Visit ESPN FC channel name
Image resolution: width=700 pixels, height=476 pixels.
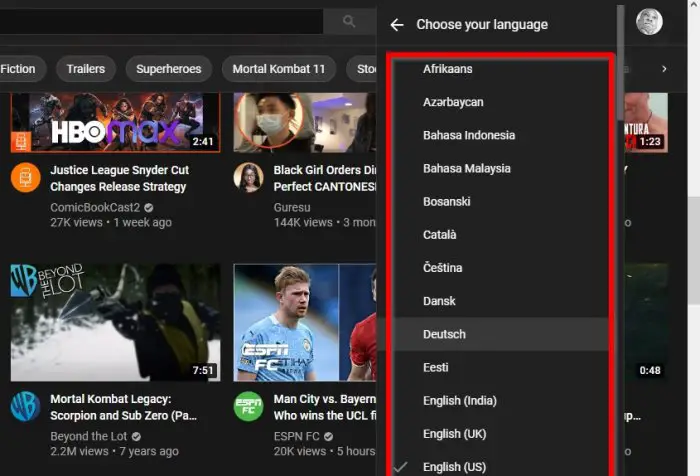coord(296,436)
